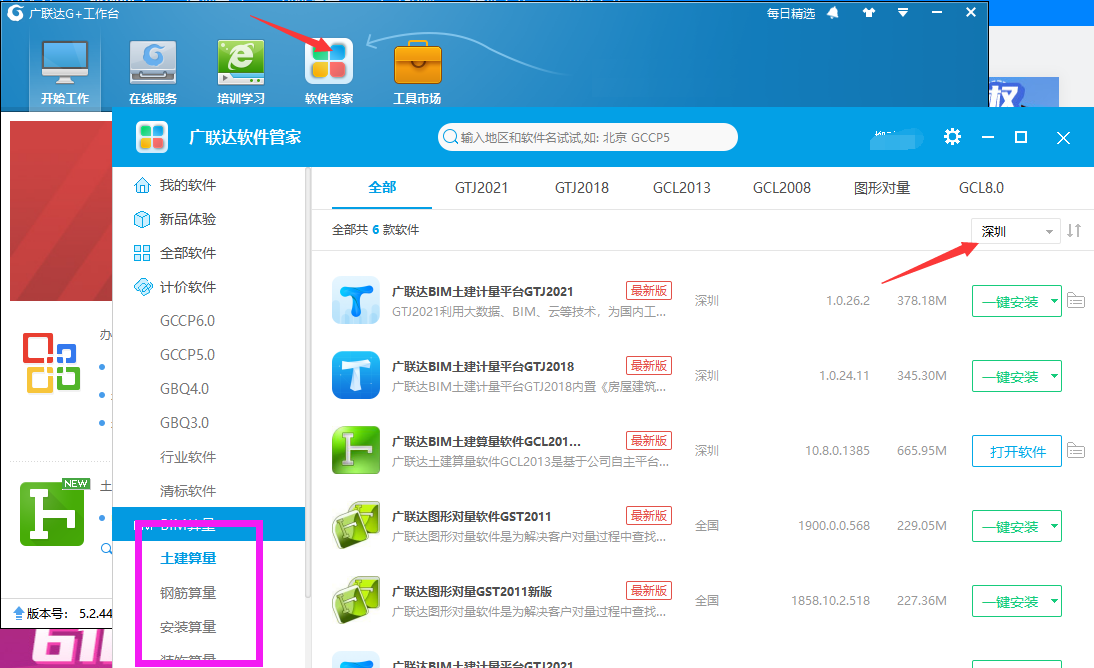Click 版本号 5.2.44 update icon

(x=19, y=614)
